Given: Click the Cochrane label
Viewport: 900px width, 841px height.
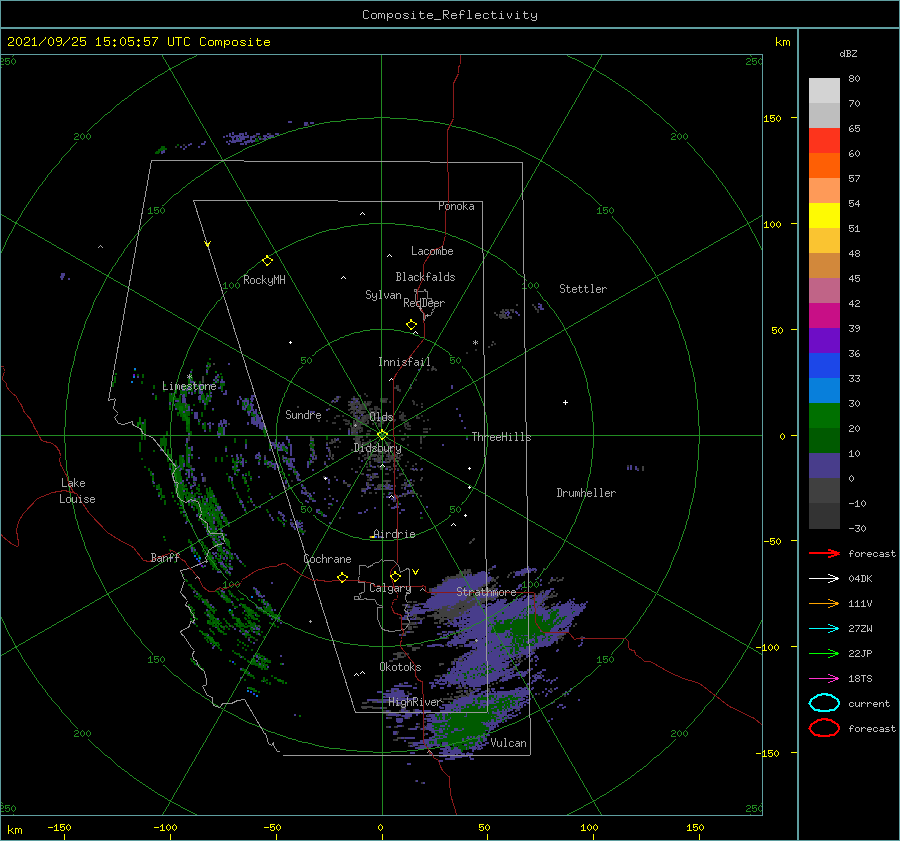Looking at the screenshot, I should coord(327,559).
